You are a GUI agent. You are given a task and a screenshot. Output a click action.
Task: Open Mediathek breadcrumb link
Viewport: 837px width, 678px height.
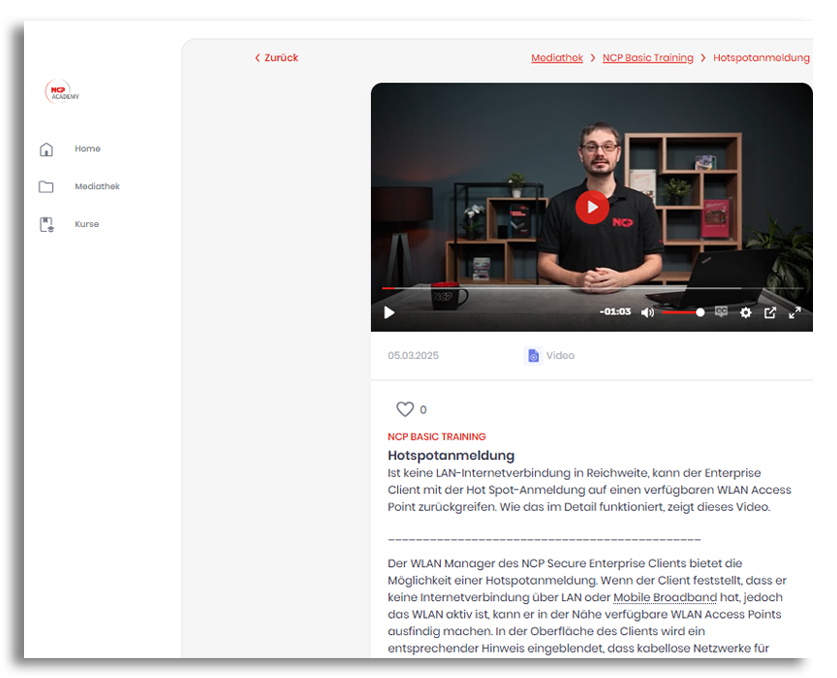click(x=557, y=58)
